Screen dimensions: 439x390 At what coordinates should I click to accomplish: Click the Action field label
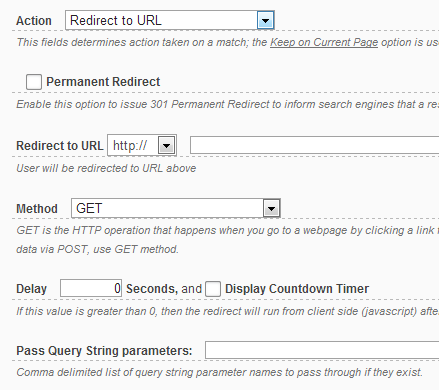point(34,21)
